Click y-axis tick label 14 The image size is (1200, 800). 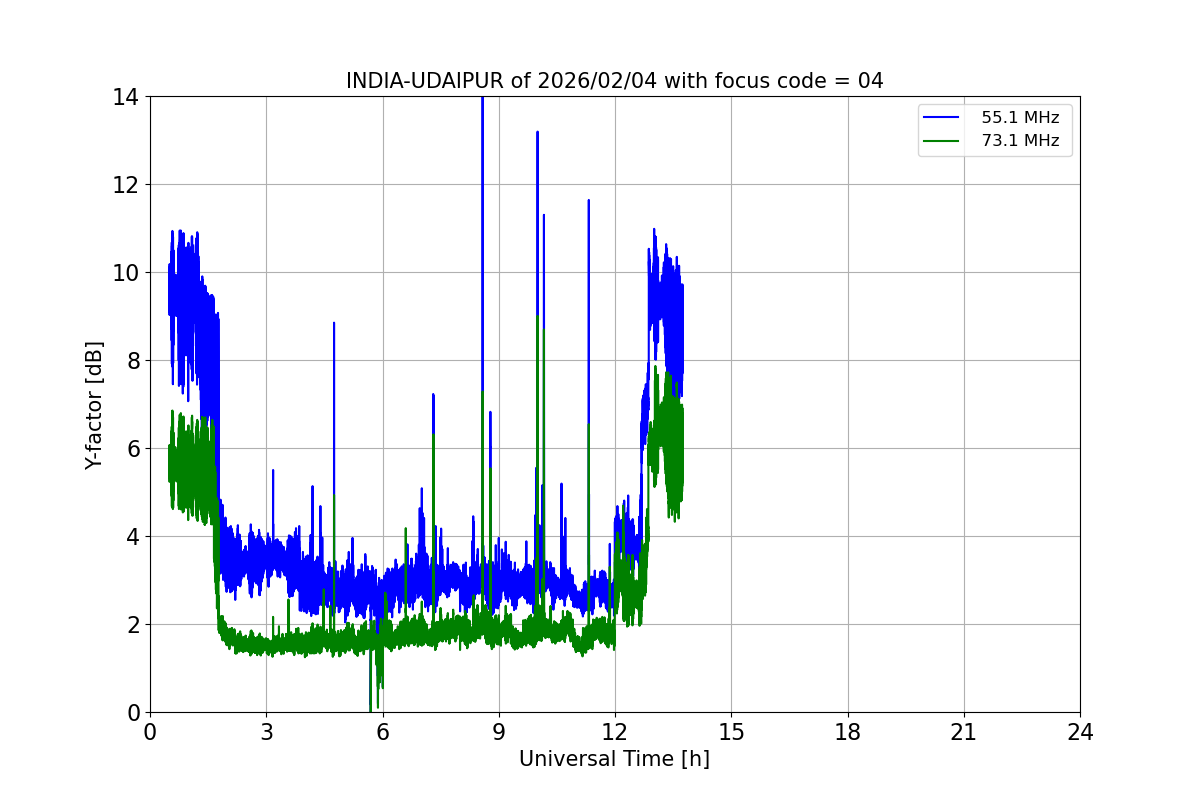[x=126, y=97]
